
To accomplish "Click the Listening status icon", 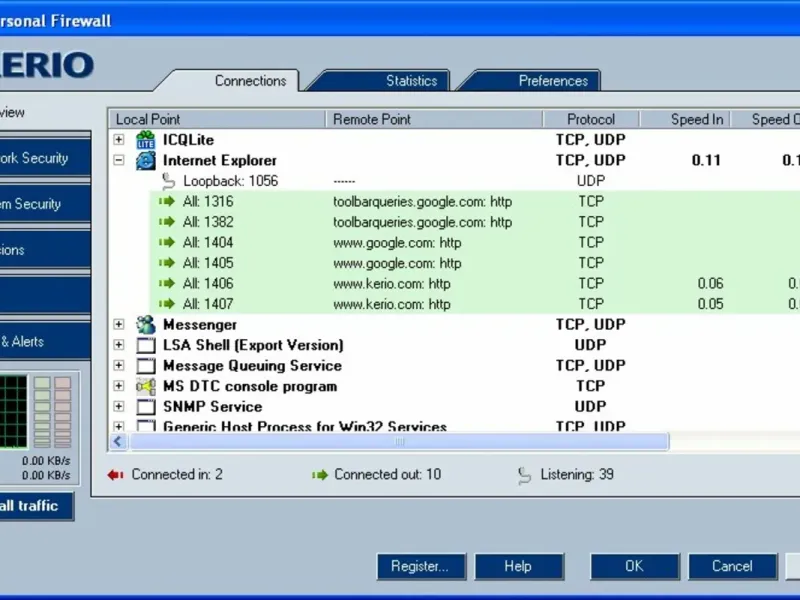I will [x=524, y=476].
